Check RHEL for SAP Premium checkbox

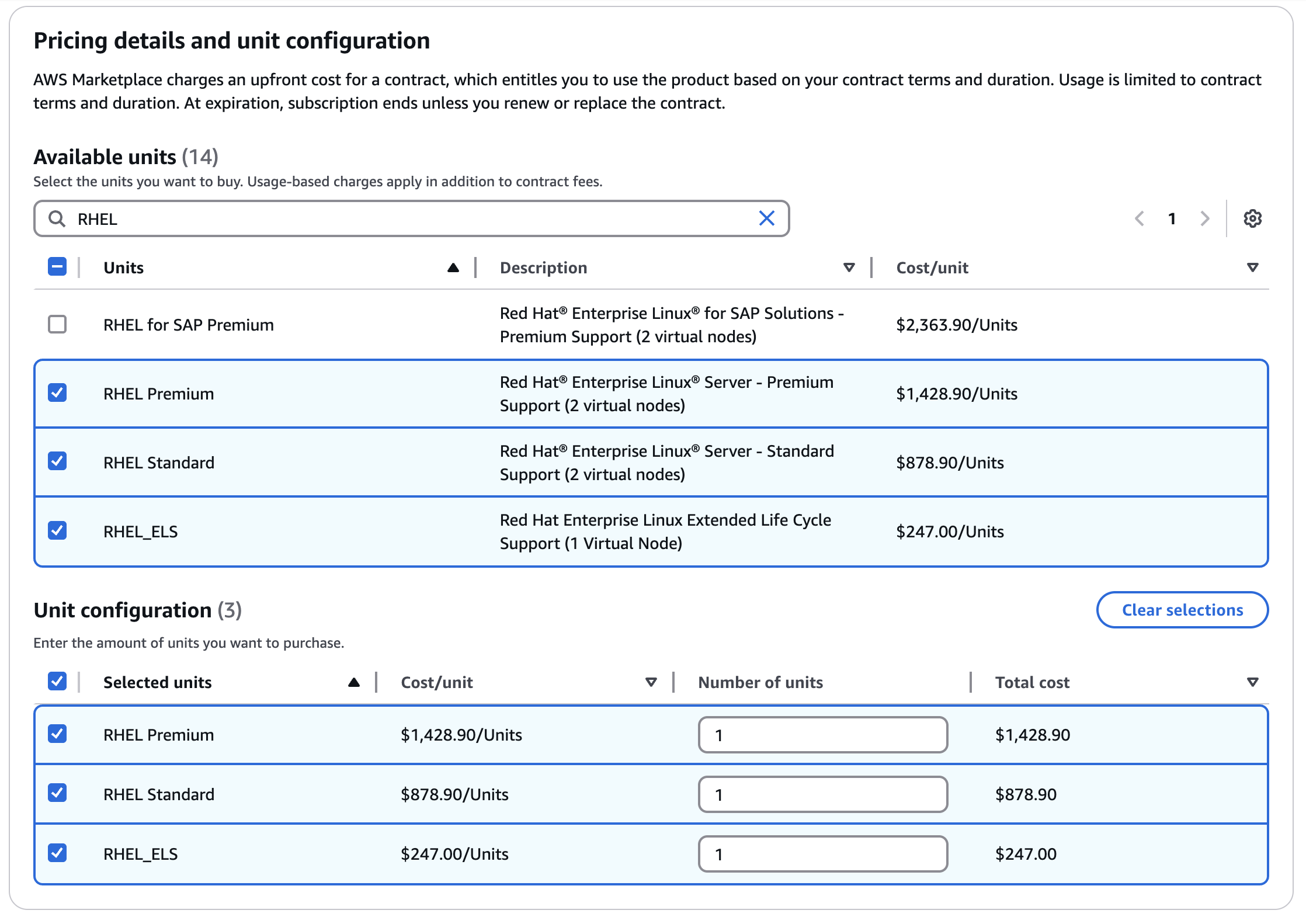(x=57, y=324)
